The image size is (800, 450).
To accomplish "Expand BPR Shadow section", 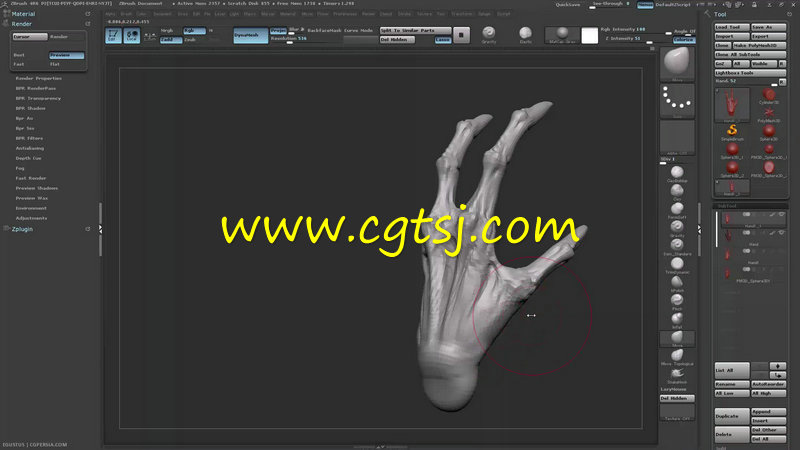I will 31,108.
